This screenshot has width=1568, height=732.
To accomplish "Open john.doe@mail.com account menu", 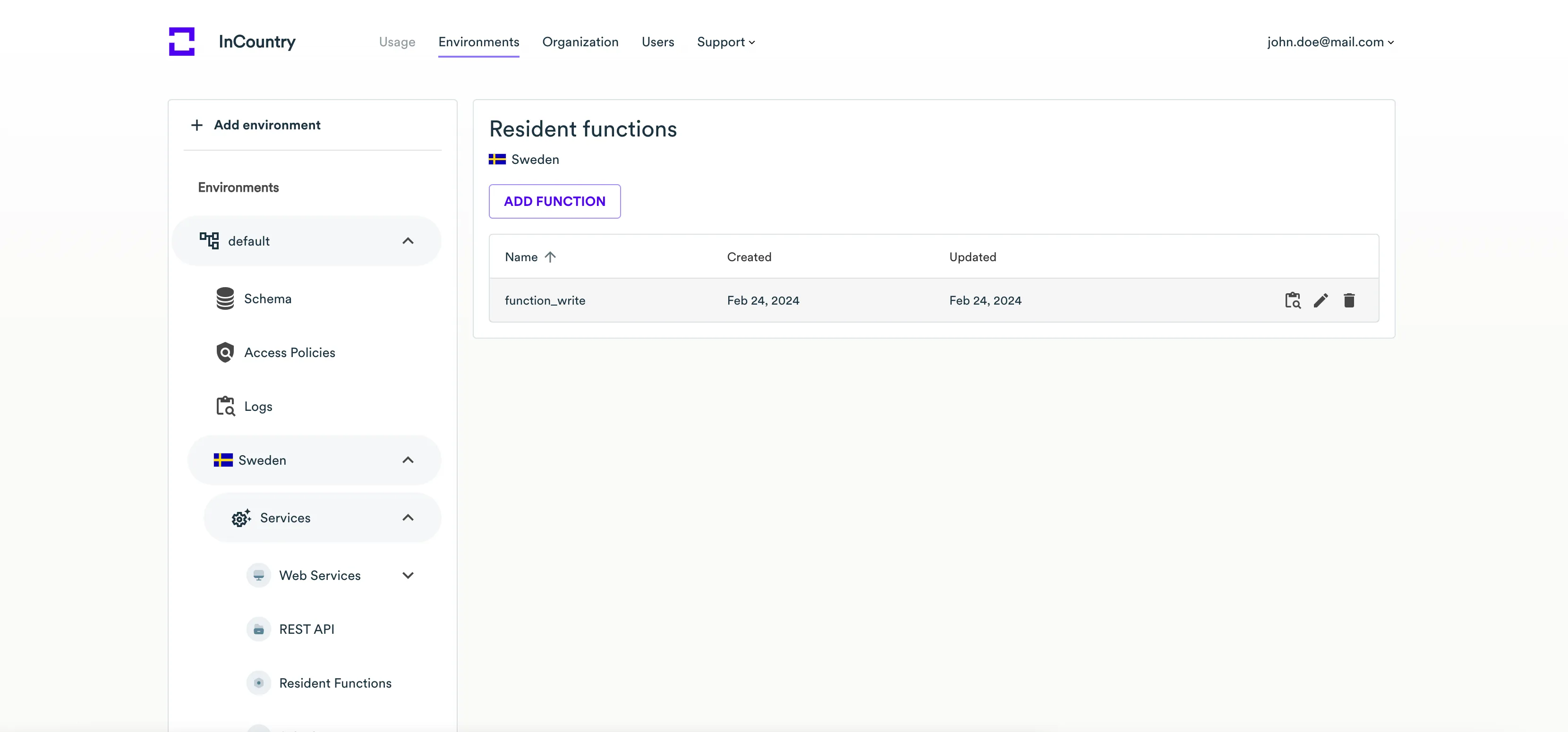I will [x=1330, y=42].
